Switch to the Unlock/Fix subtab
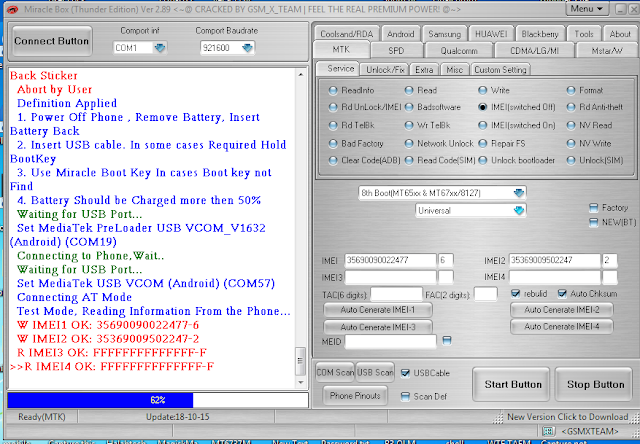Viewport: 640px width, 444px height. pyautogui.click(x=385, y=70)
